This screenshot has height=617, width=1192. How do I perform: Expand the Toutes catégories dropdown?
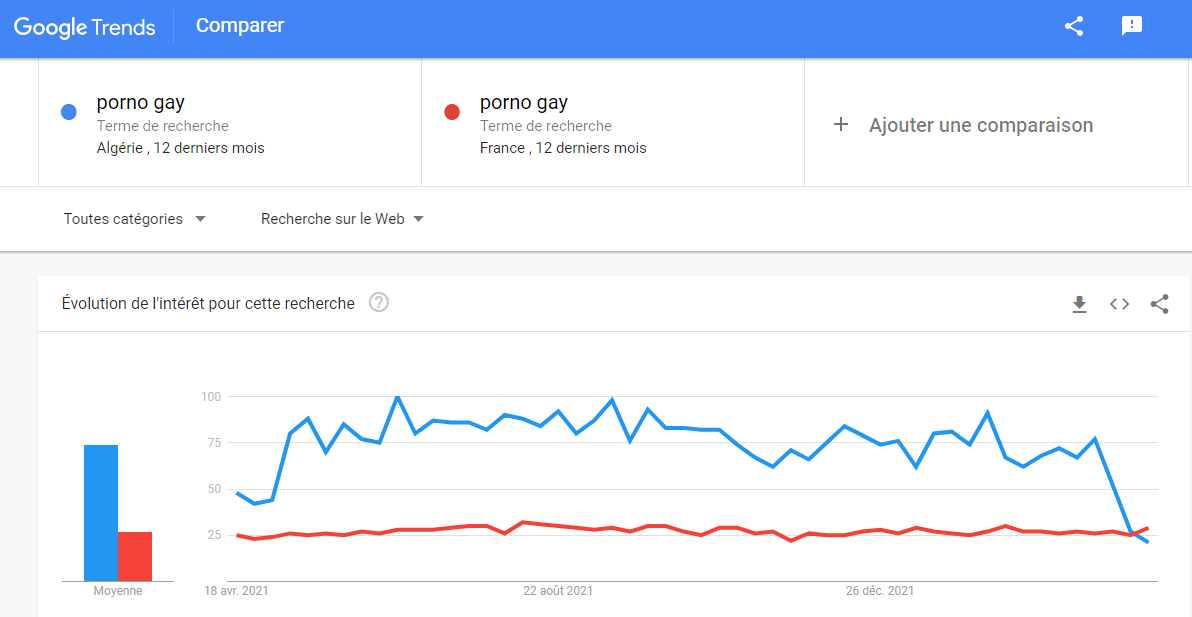tap(135, 219)
